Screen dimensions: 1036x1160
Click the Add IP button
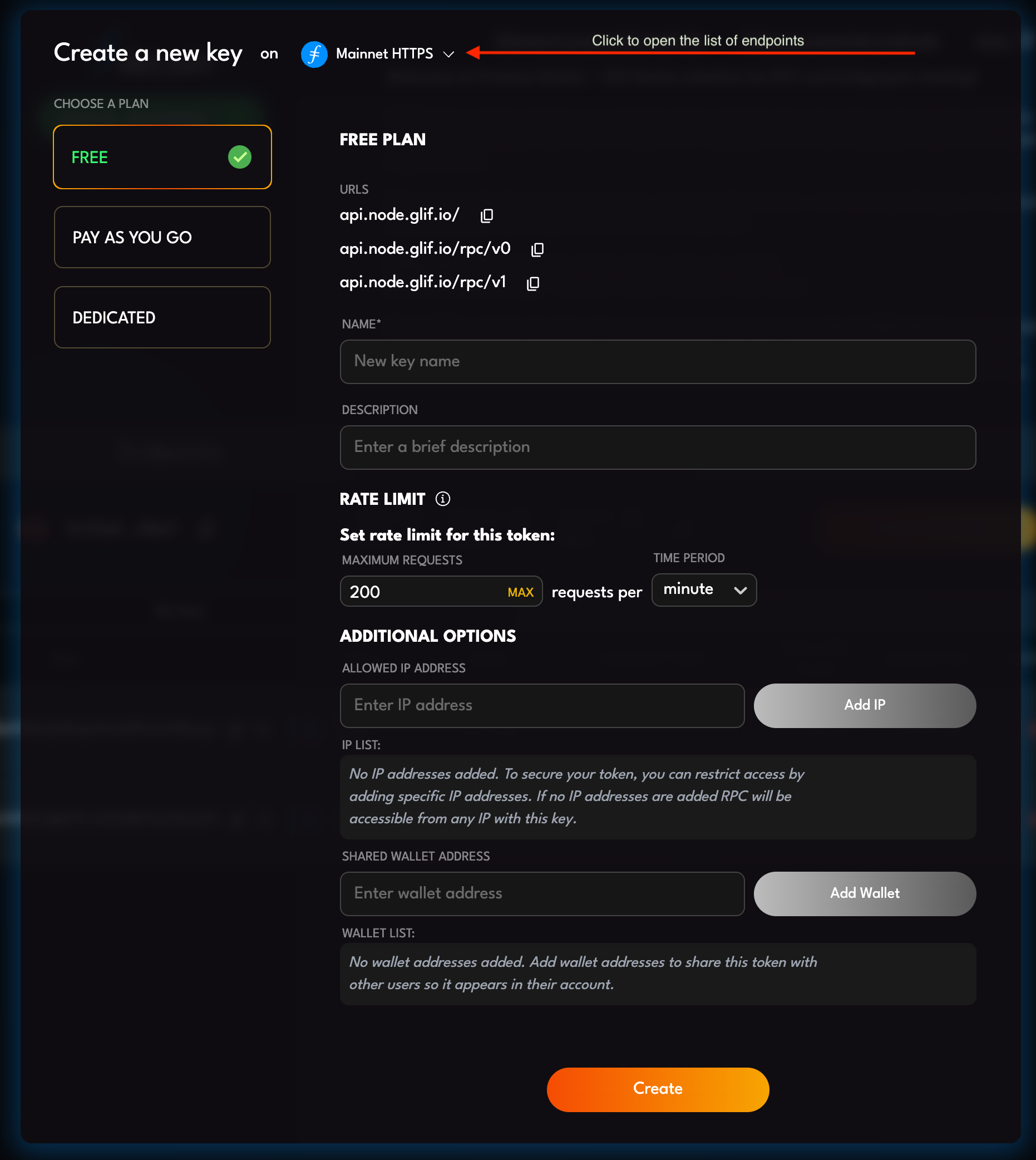pyautogui.click(x=864, y=705)
